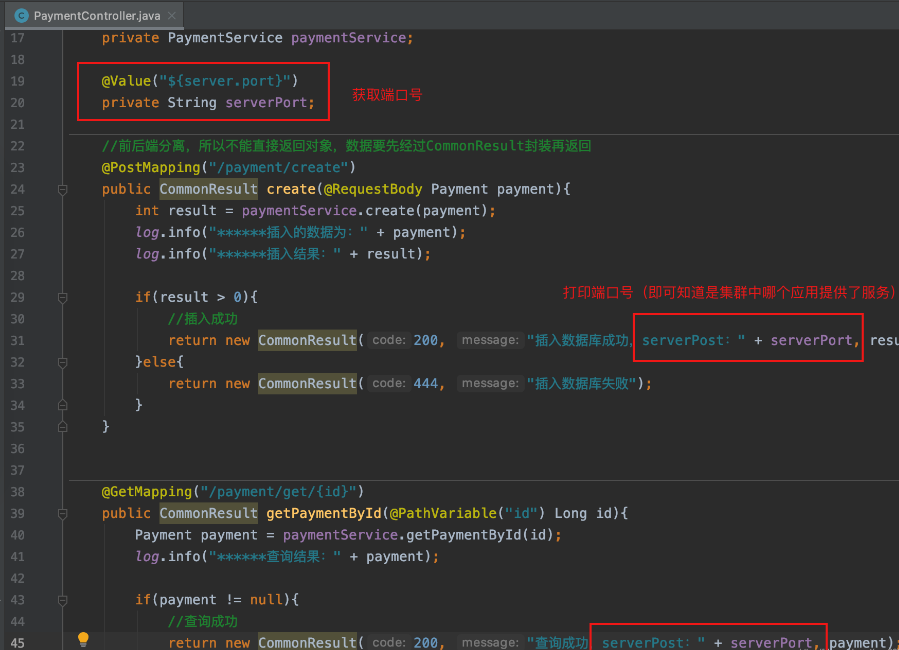The width and height of the screenshot is (899, 650).
Task: Click line number 19 in gutter
Action: 18,81
